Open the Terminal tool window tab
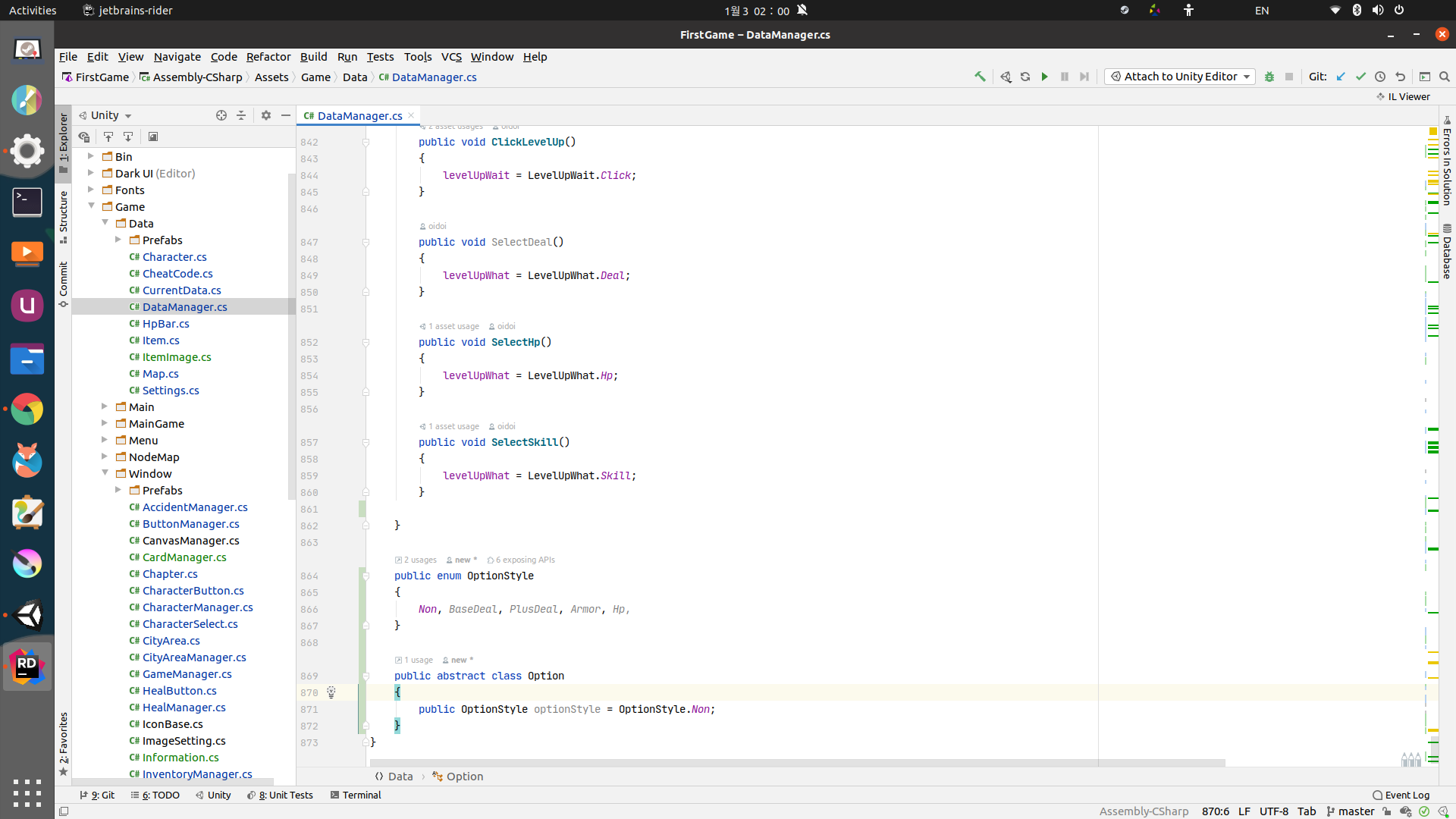The image size is (1456, 819). 356,795
